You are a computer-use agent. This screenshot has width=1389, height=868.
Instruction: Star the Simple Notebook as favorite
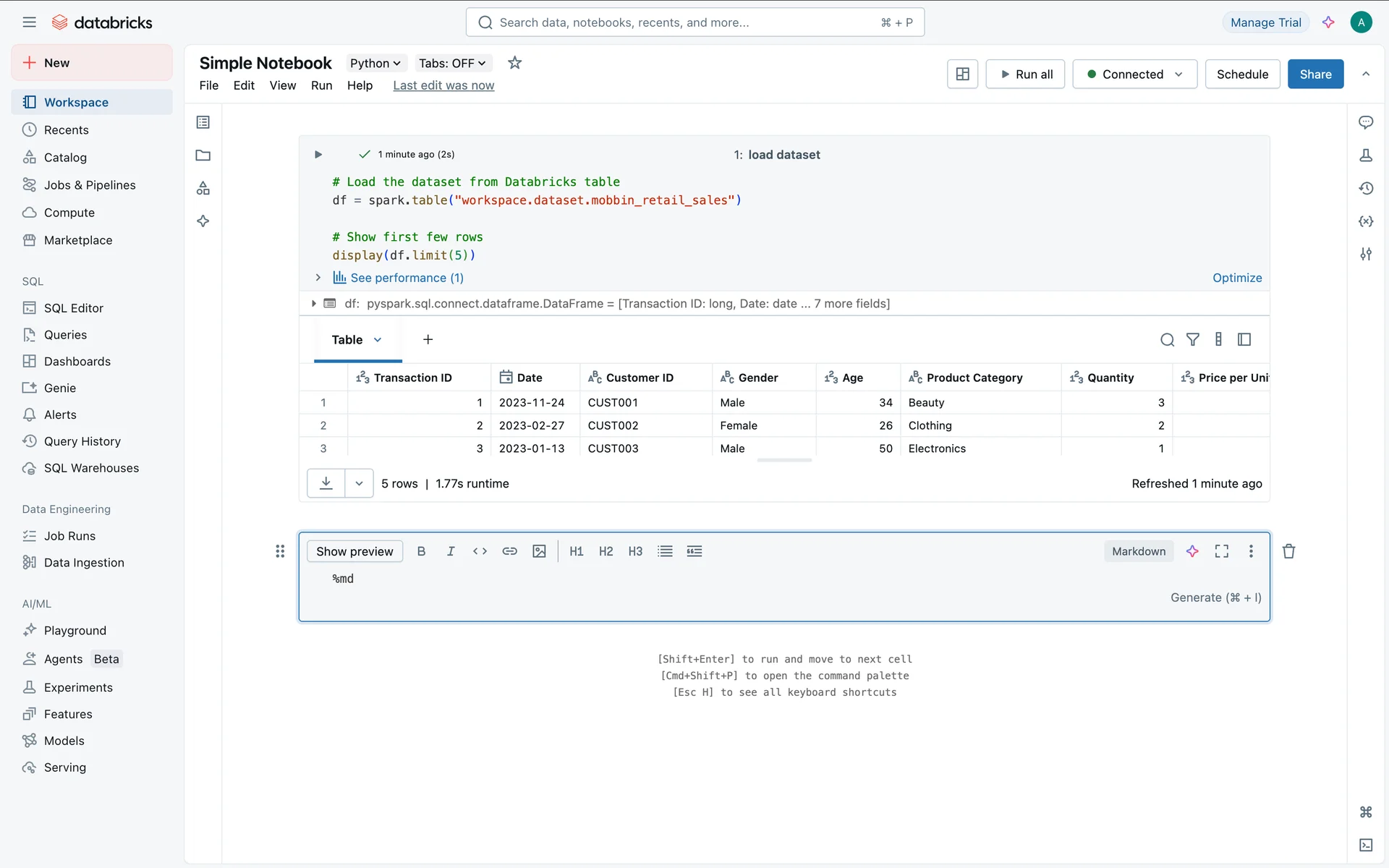514,63
